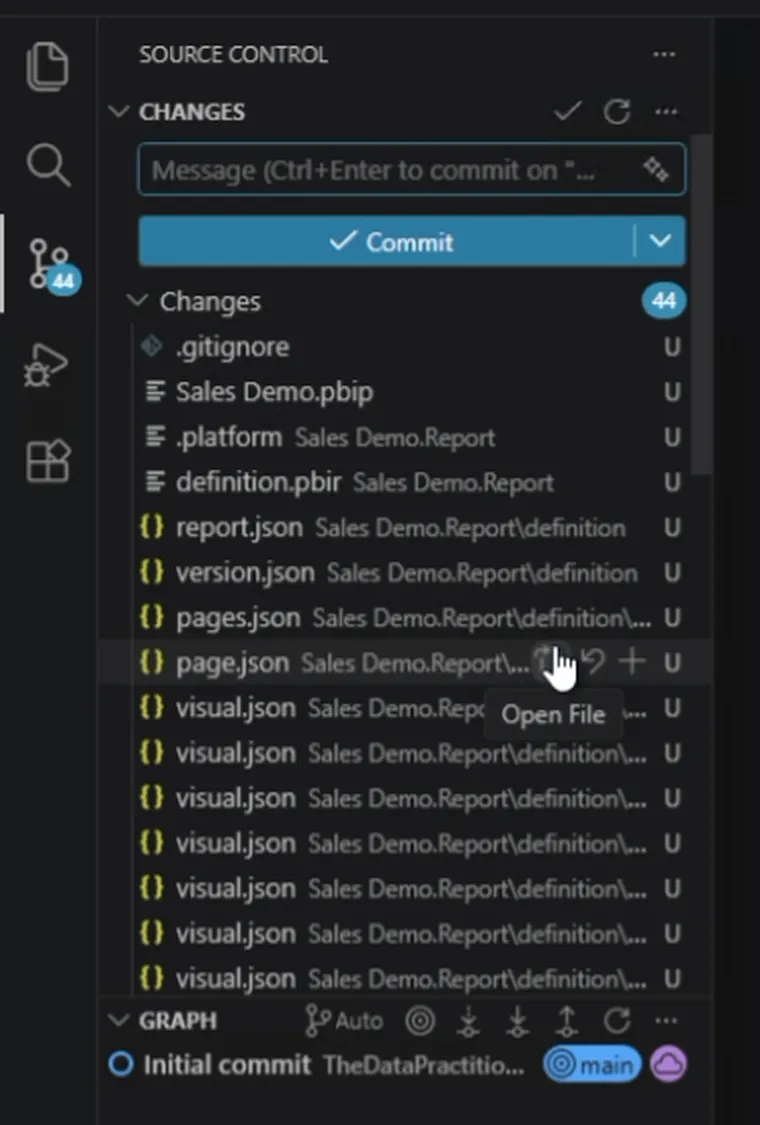Click the Auto branch selector in GRAPH

pos(344,1020)
